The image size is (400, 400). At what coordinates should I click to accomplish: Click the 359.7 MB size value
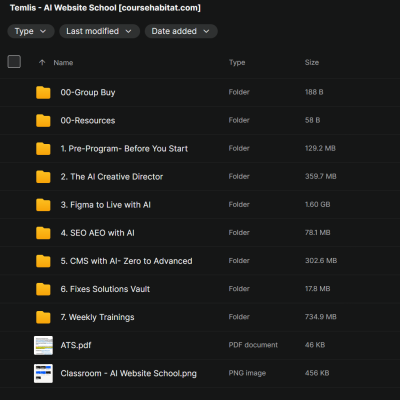click(x=321, y=176)
